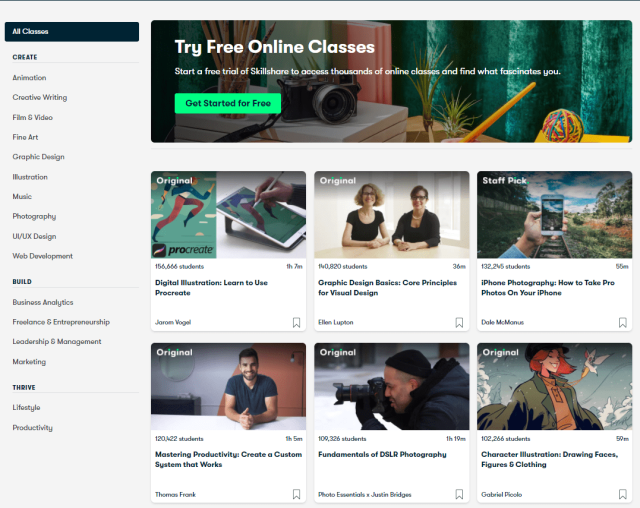Open the Graphic Design category
Screen dimensions: 640x508
39,157
